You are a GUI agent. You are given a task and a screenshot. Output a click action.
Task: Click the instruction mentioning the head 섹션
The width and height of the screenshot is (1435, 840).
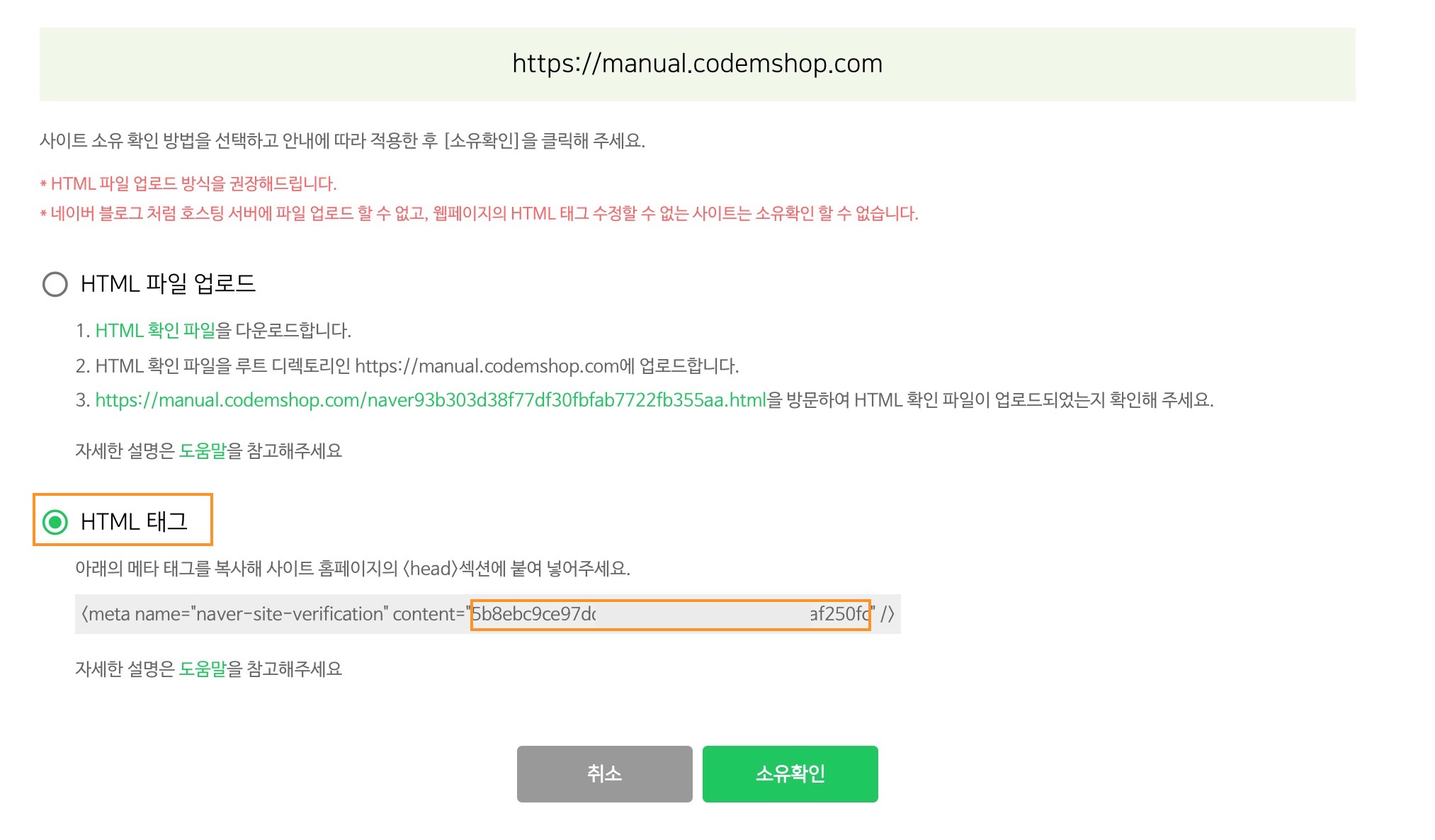click(353, 569)
